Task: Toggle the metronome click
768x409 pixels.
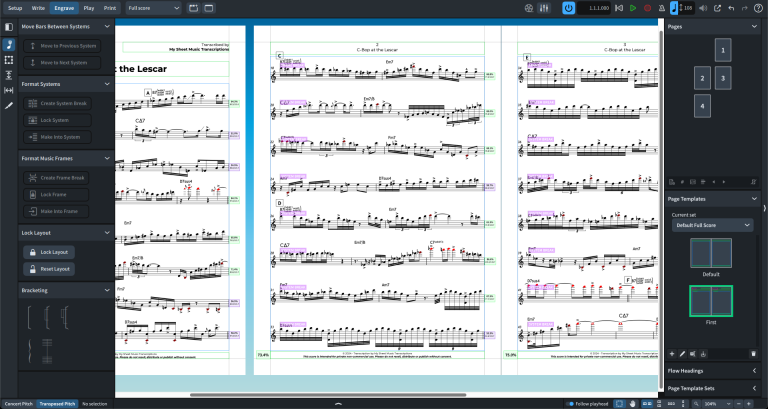Action: pos(661,8)
